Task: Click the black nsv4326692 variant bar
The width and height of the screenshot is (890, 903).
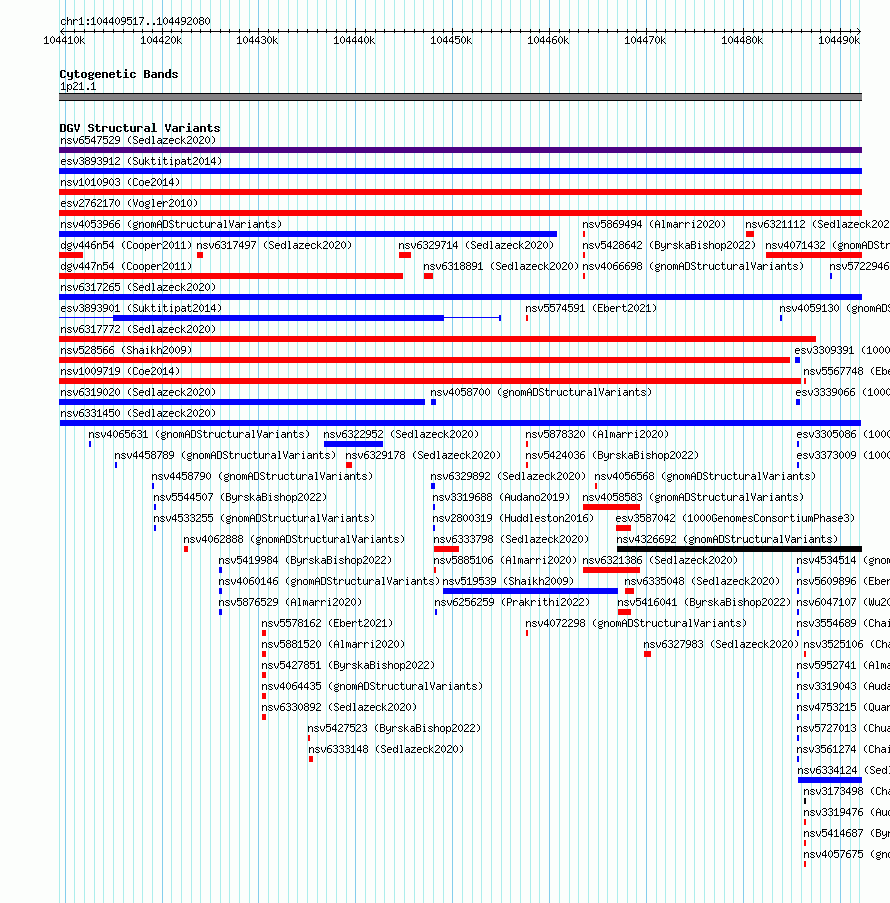Action: pyautogui.click(x=739, y=549)
